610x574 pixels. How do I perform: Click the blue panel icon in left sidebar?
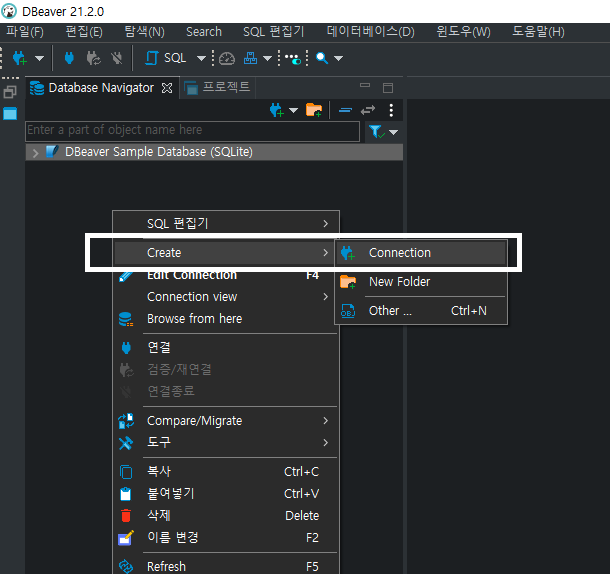click(x=10, y=114)
